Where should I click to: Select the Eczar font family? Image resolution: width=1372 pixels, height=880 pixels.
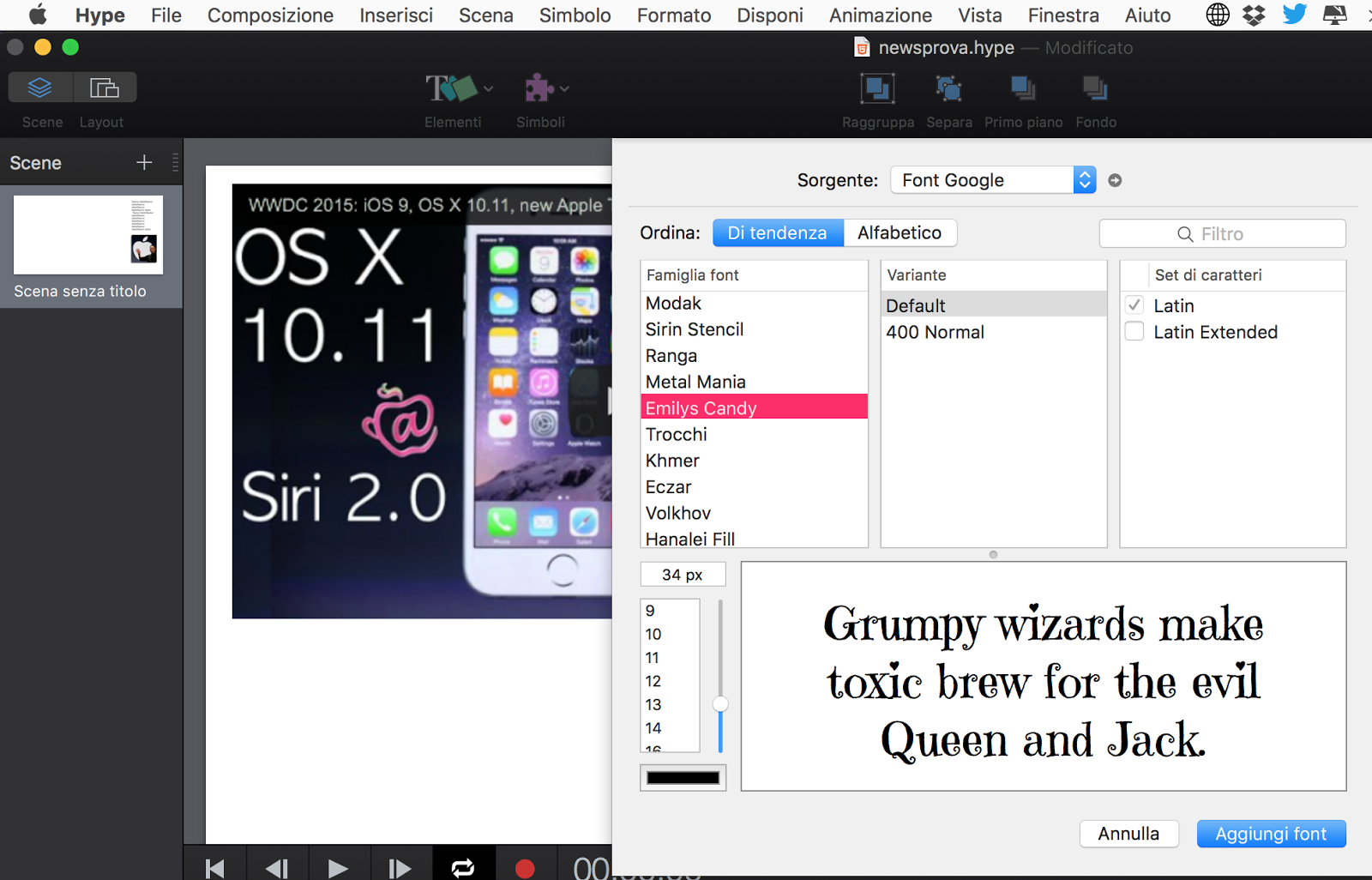[x=755, y=487]
